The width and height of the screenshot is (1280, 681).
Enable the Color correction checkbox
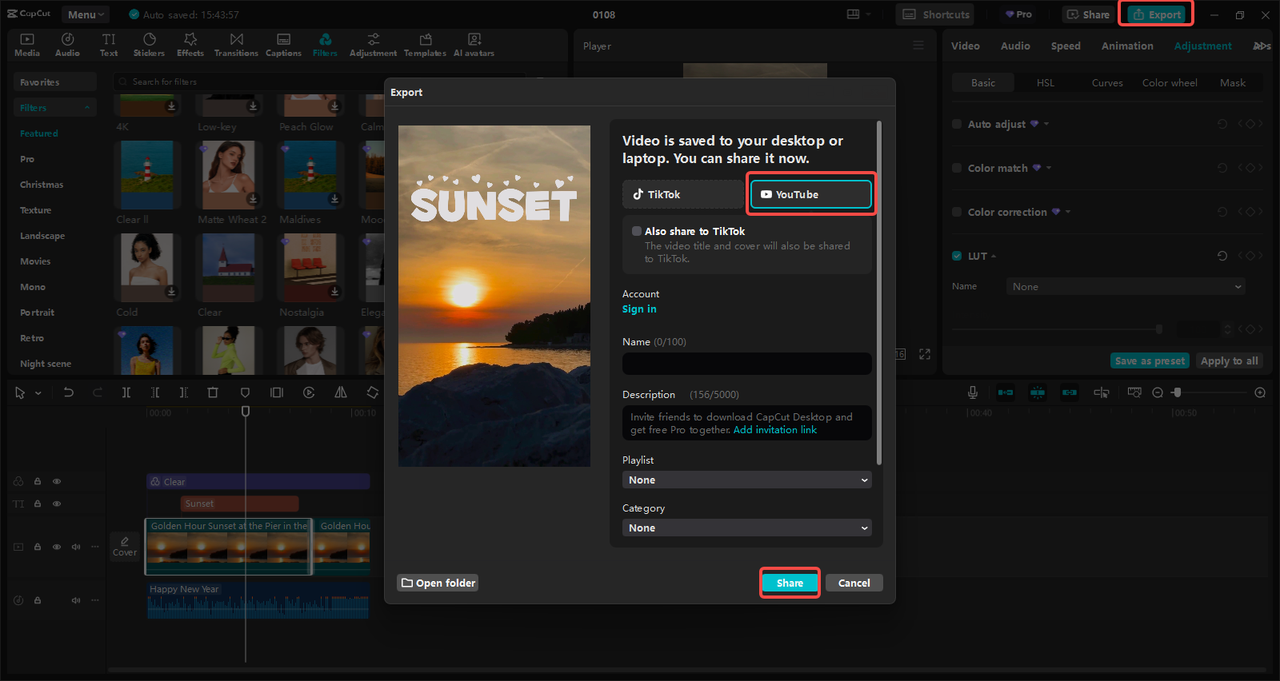tap(957, 212)
